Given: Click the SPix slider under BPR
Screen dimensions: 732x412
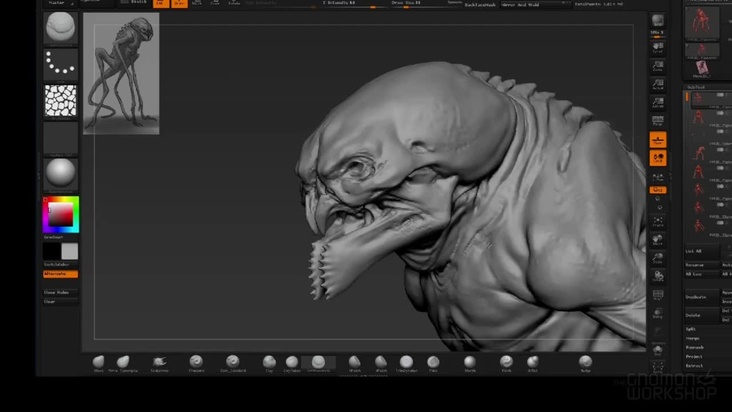Looking at the screenshot, I should pos(658,33).
